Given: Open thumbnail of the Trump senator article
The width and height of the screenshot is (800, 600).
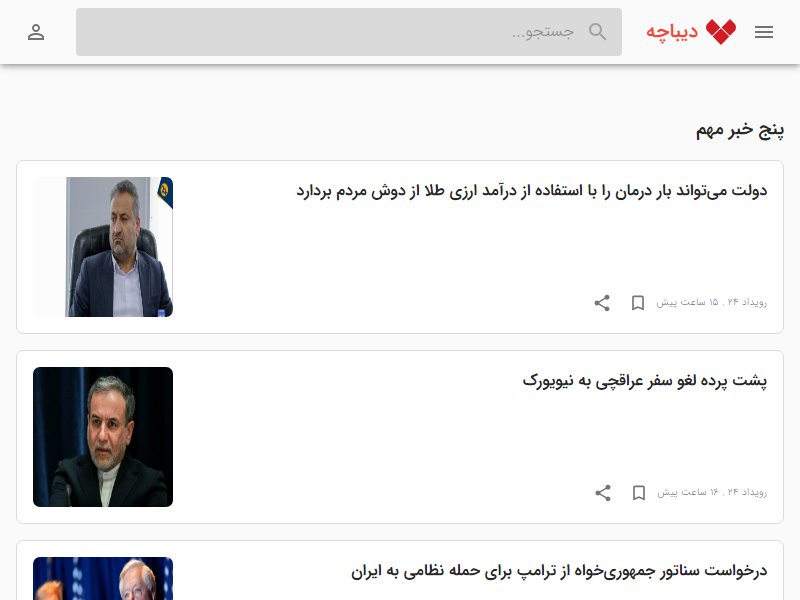Looking at the screenshot, I should 103,579.
